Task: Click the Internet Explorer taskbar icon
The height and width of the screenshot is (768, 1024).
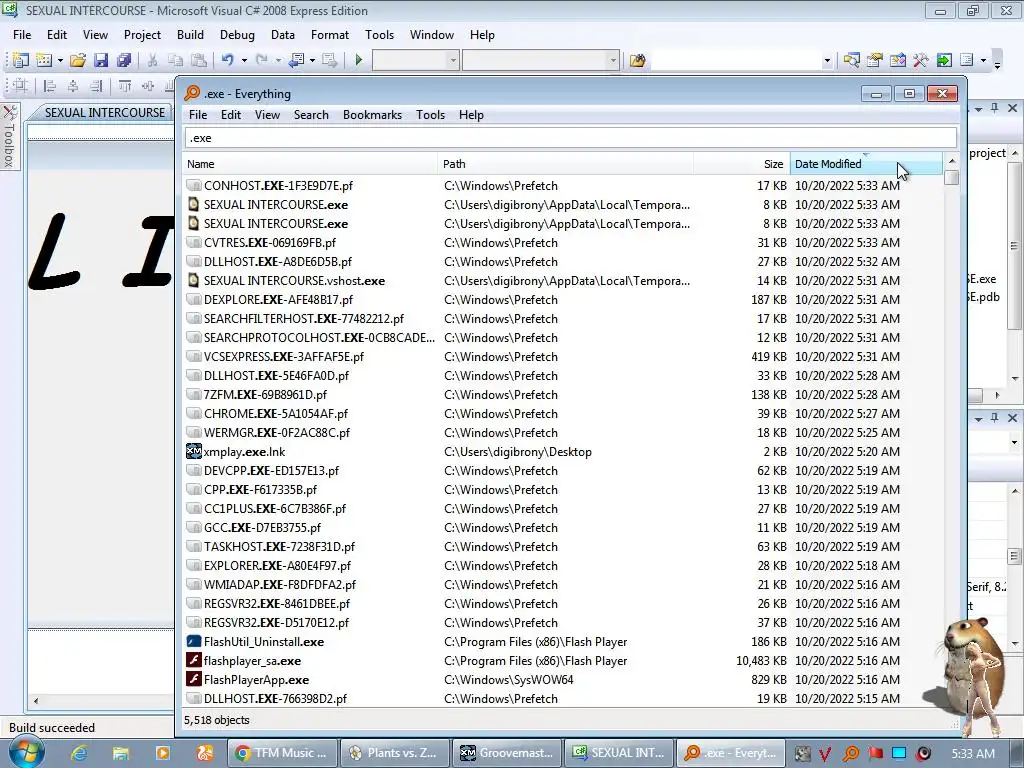Action: coord(80,753)
